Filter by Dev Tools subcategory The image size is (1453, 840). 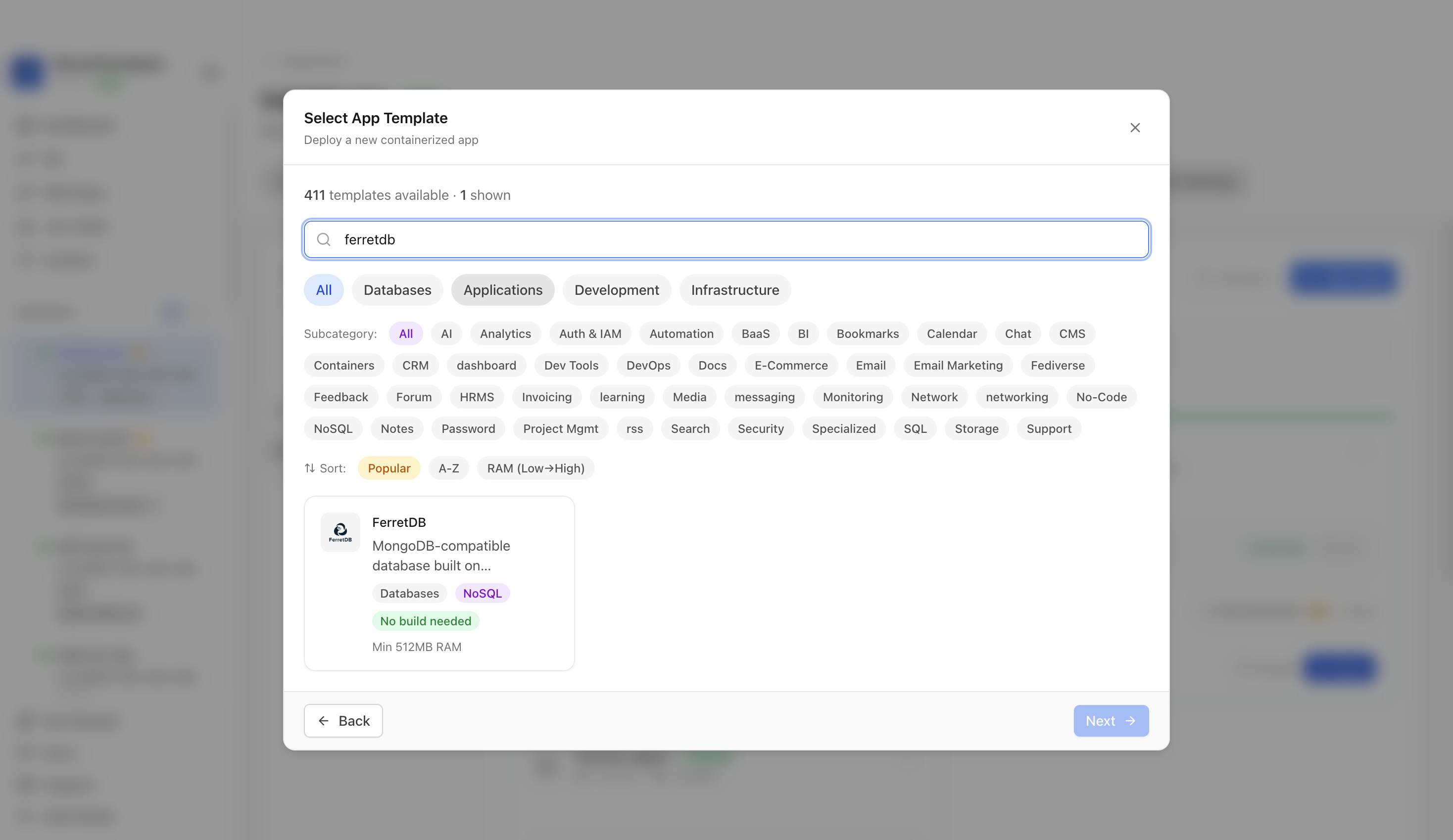[x=572, y=366]
